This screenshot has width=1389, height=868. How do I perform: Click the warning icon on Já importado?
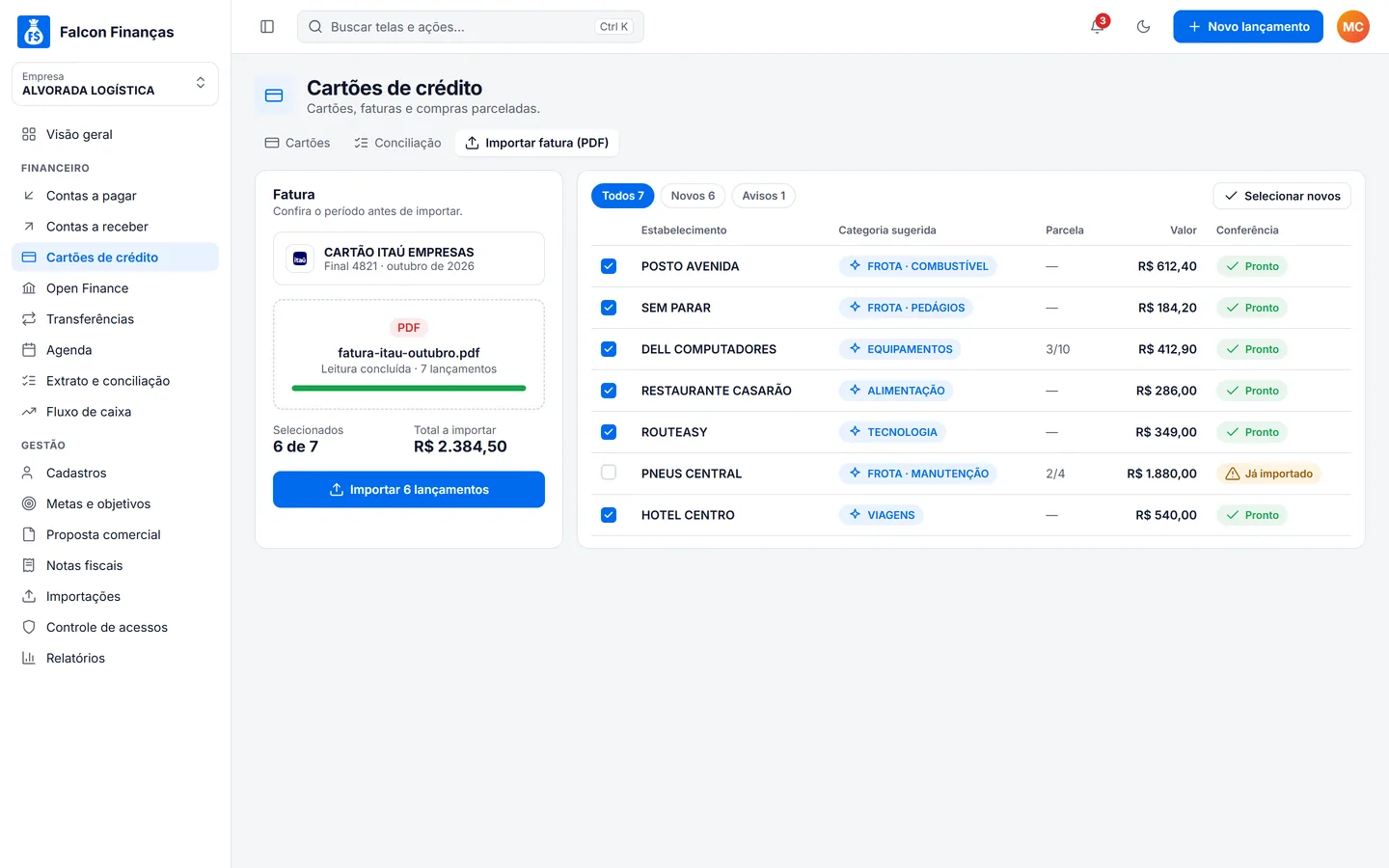[1233, 474]
